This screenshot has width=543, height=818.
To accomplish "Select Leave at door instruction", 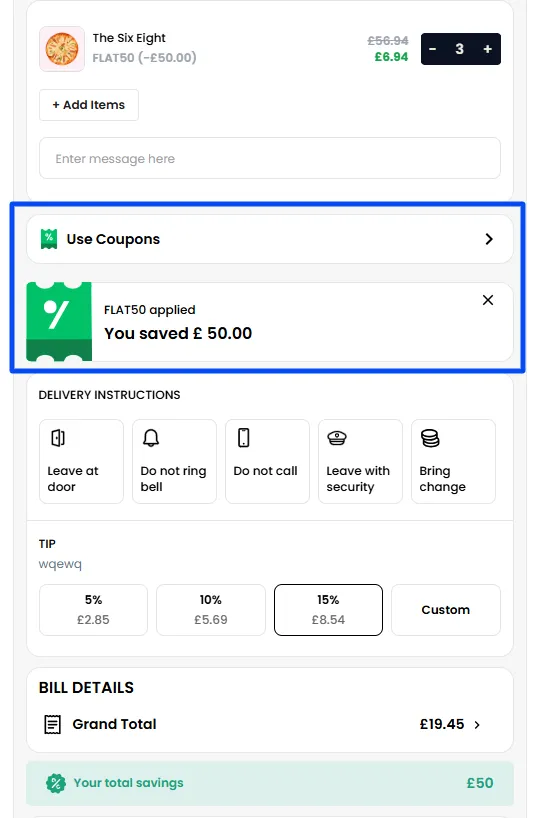I will [81, 461].
